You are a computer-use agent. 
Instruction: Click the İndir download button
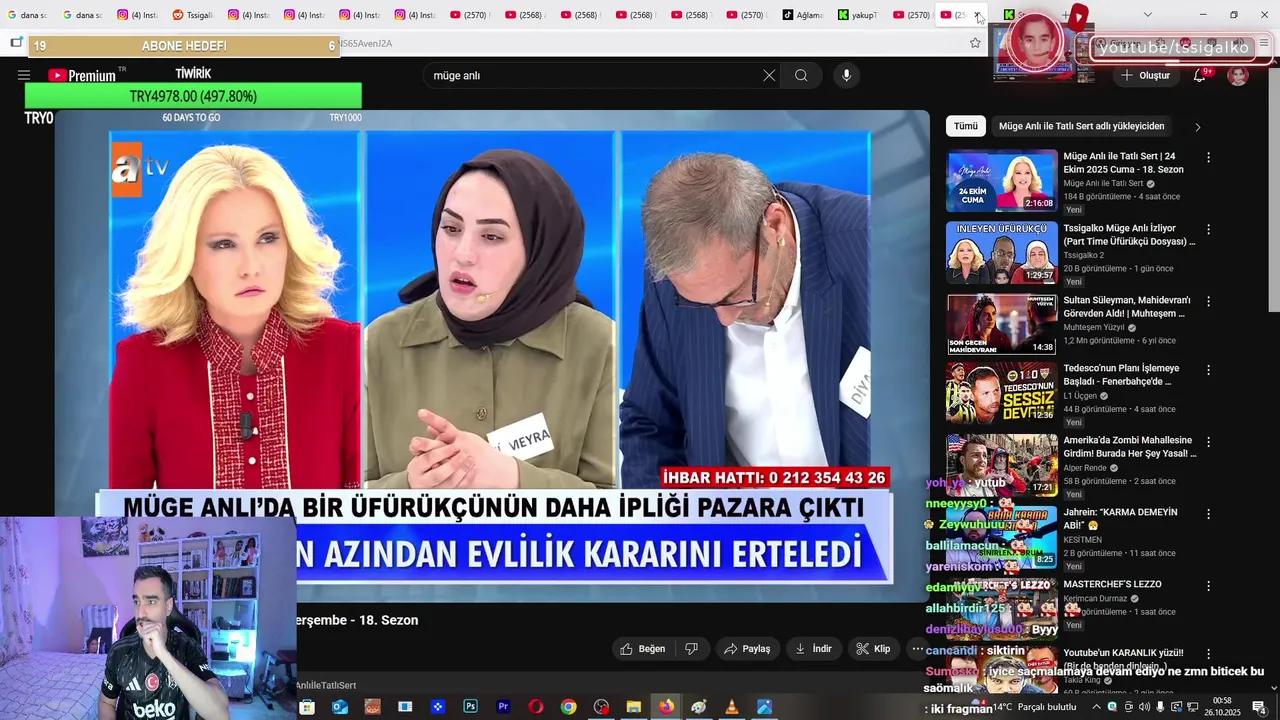(813, 649)
